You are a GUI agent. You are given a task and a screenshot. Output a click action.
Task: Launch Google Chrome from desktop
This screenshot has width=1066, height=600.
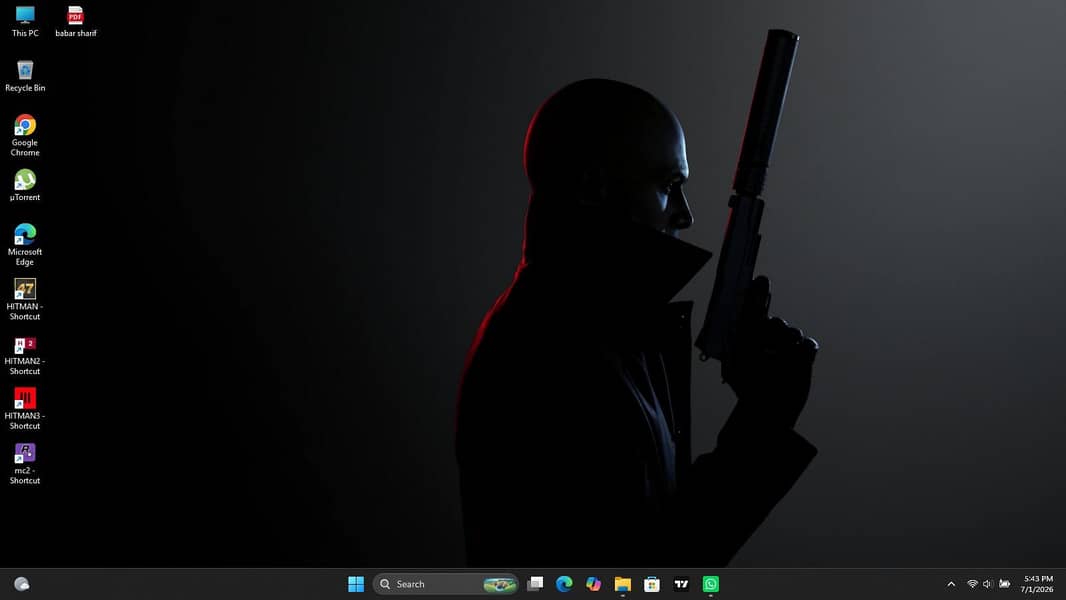(25, 135)
